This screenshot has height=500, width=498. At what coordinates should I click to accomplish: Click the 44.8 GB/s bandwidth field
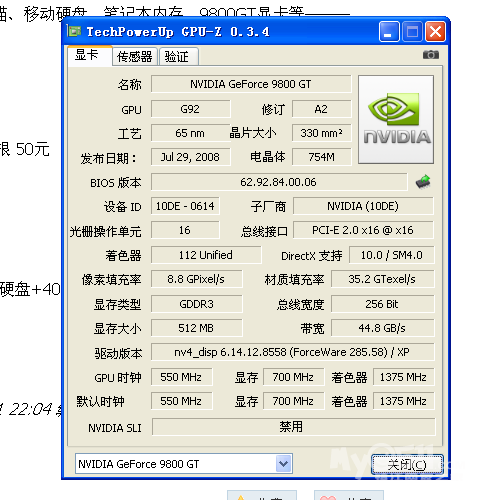[383, 328]
